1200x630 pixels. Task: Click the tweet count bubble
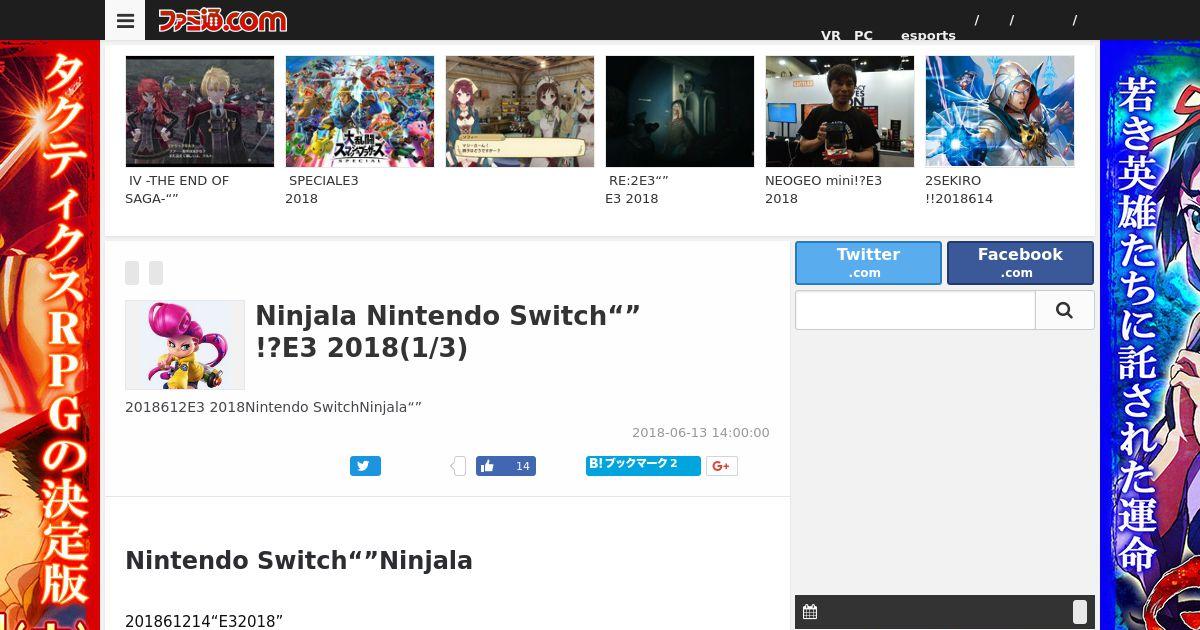pos(459,466)
